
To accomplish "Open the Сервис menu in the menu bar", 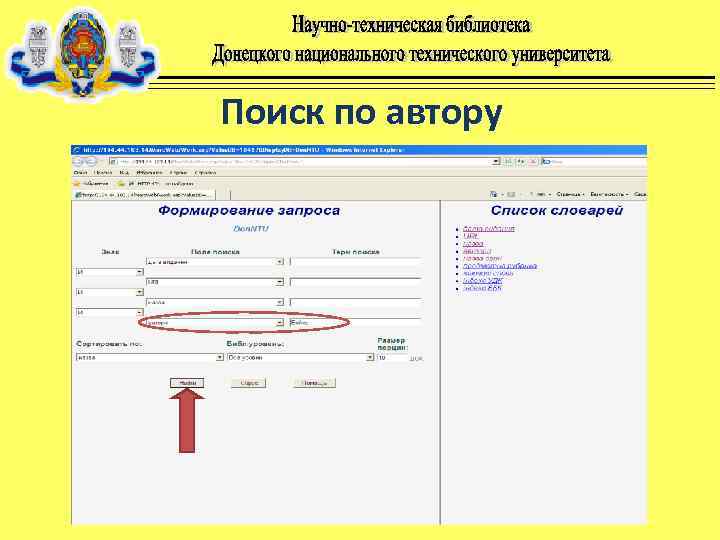I will pos(178,173).
